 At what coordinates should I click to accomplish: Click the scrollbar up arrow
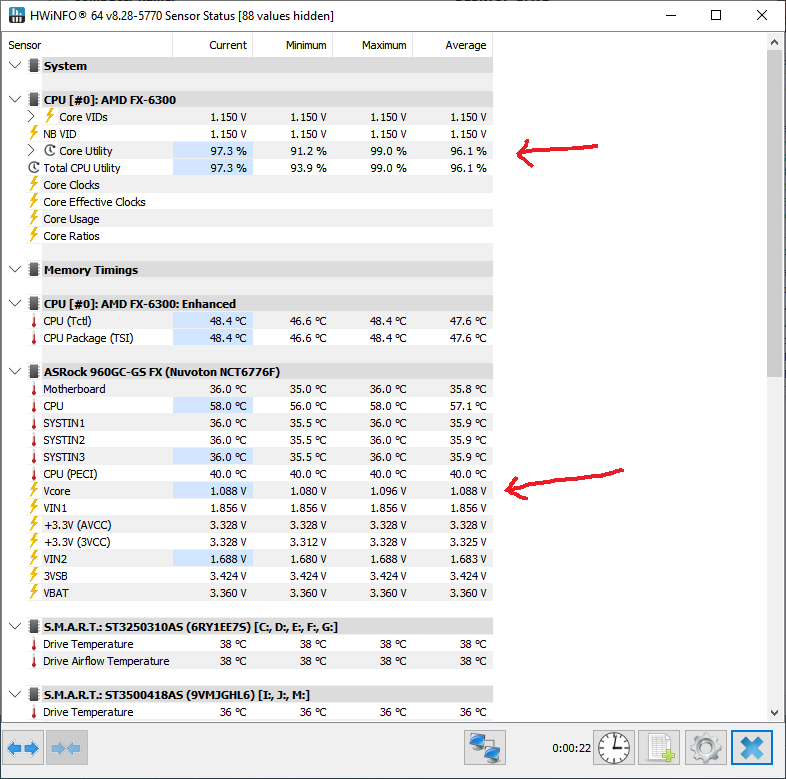tap(774, 43)
